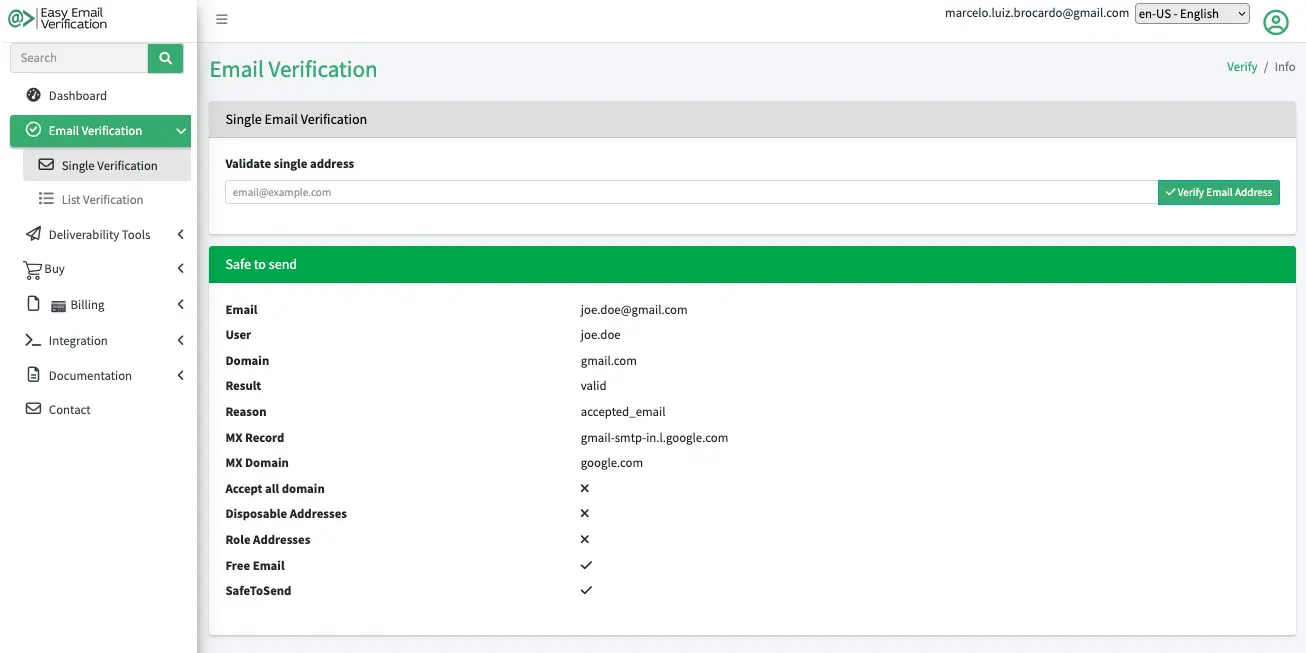The height and width of the screenshot is (653, 1306).
Task: Click the Safe to send green header
Action: 751,265
